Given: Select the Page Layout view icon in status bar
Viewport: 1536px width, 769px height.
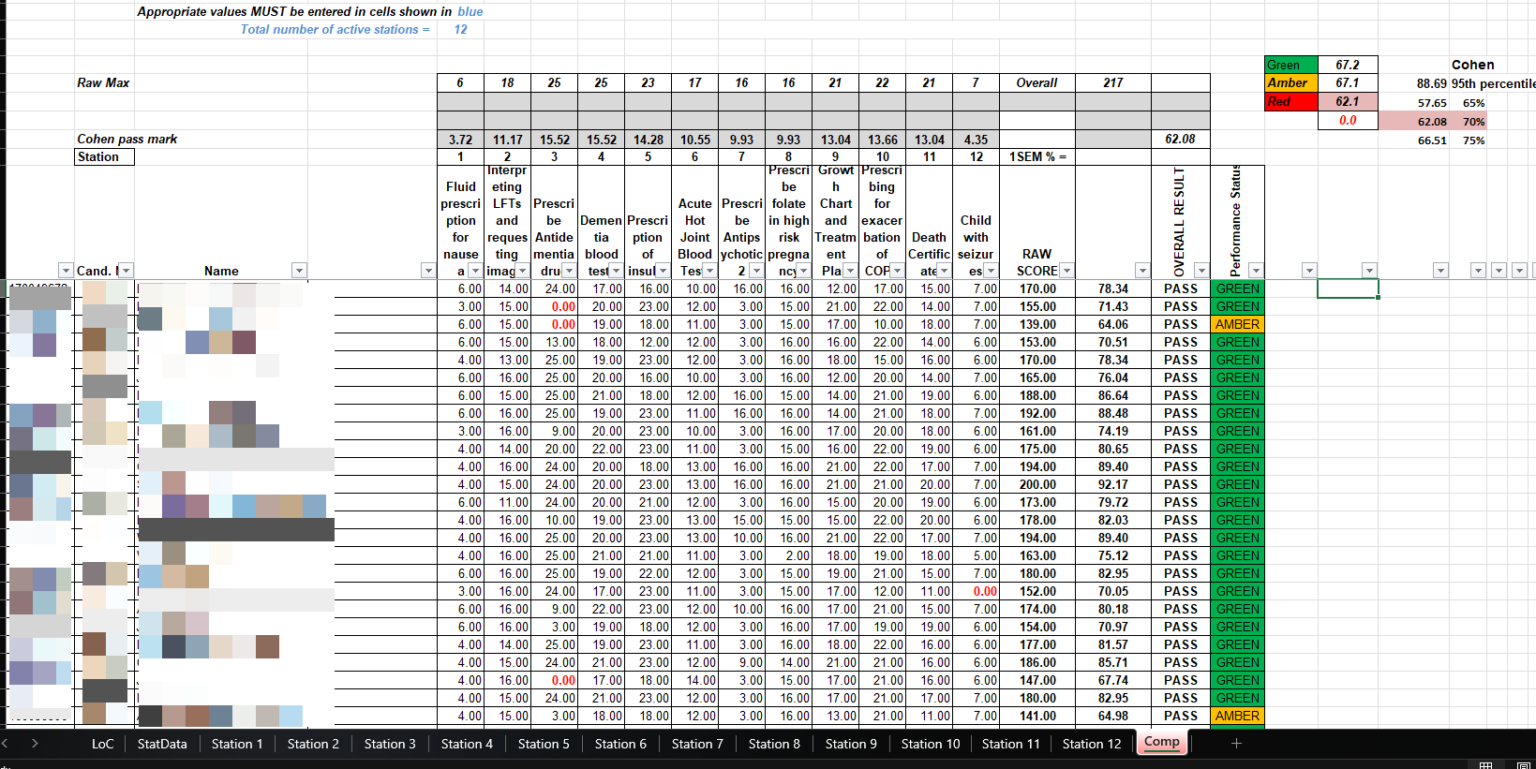Looking at the screenshot, I should tap(1520, 763).
